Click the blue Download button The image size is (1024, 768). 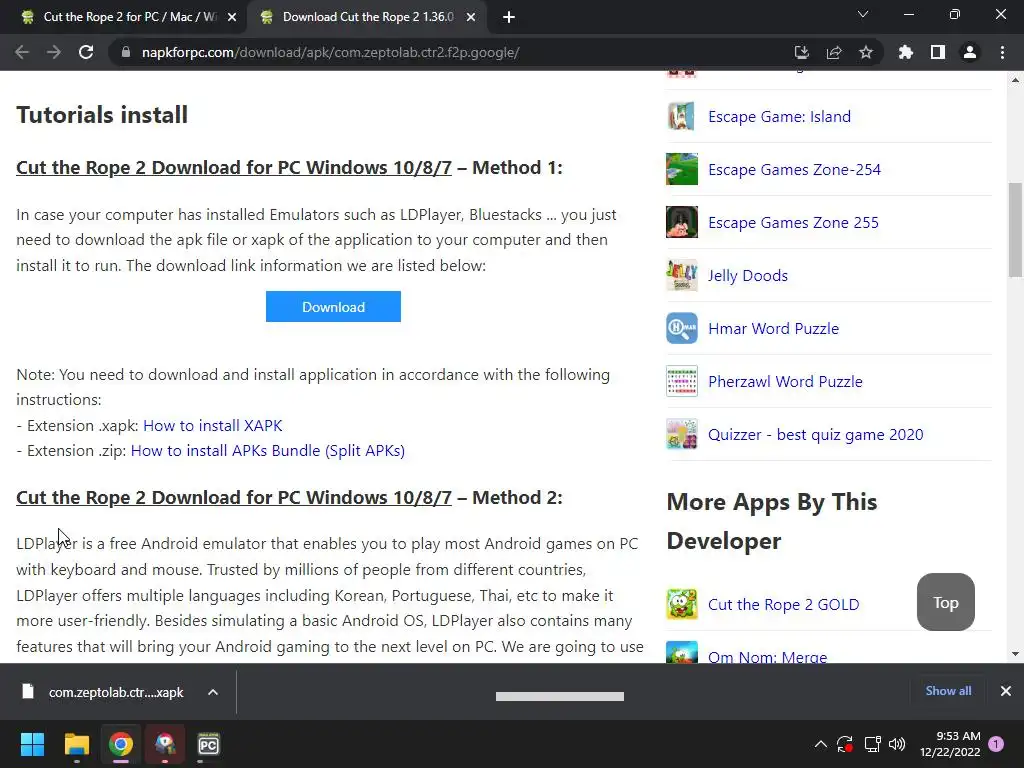pos(333,306)
